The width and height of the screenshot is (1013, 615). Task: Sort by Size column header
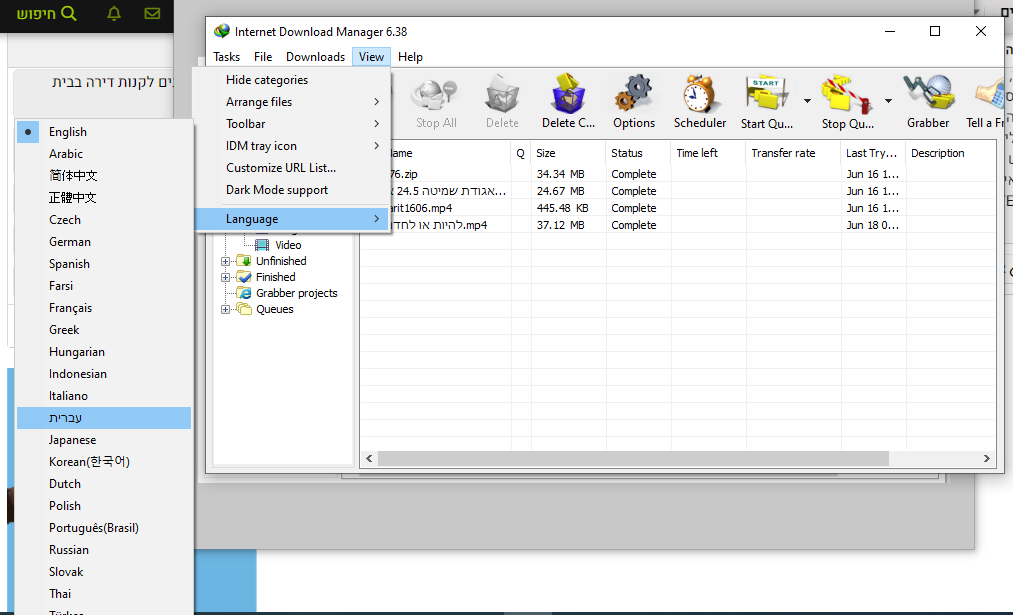click(569, 153)
